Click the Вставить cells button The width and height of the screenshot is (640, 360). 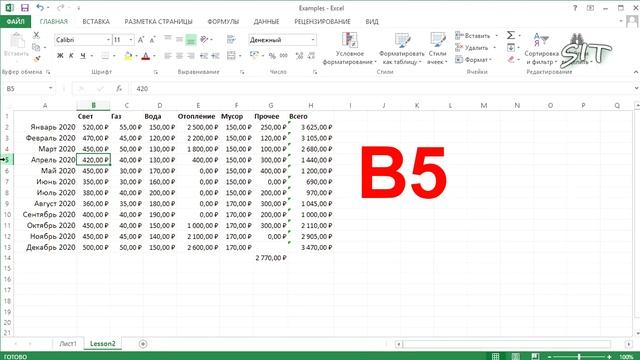click(x=473, y=36)
